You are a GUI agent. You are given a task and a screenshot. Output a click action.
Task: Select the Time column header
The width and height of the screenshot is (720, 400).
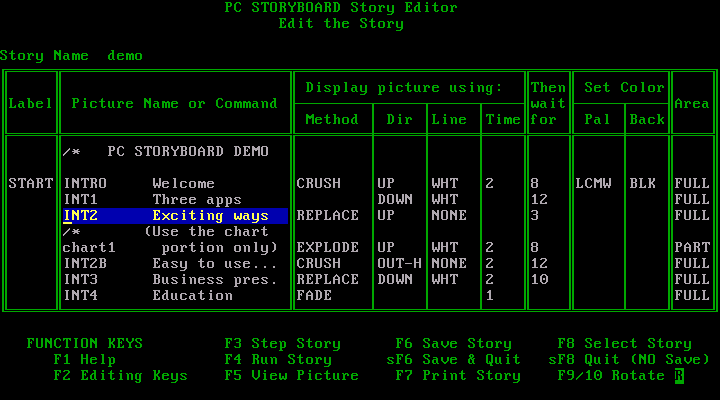(x=503, y=120)
